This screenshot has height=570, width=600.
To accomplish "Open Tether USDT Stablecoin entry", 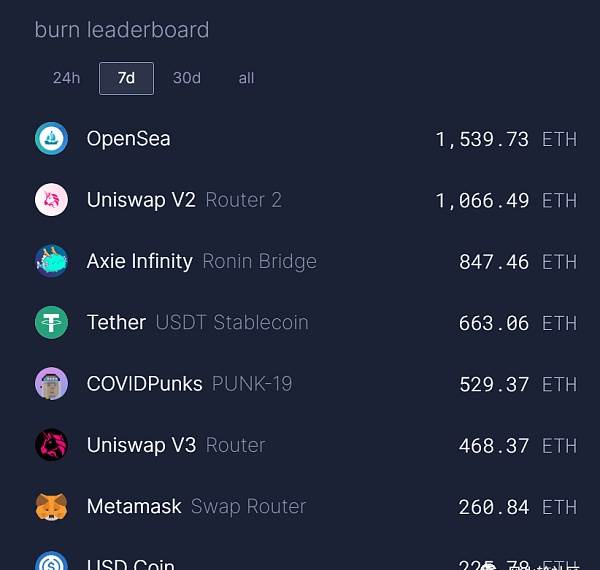I will tap(305, 322).
